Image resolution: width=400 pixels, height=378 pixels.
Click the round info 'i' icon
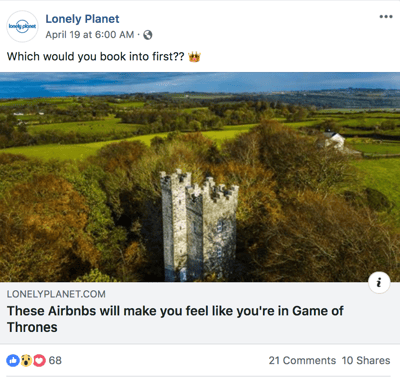tap(379, 283)
